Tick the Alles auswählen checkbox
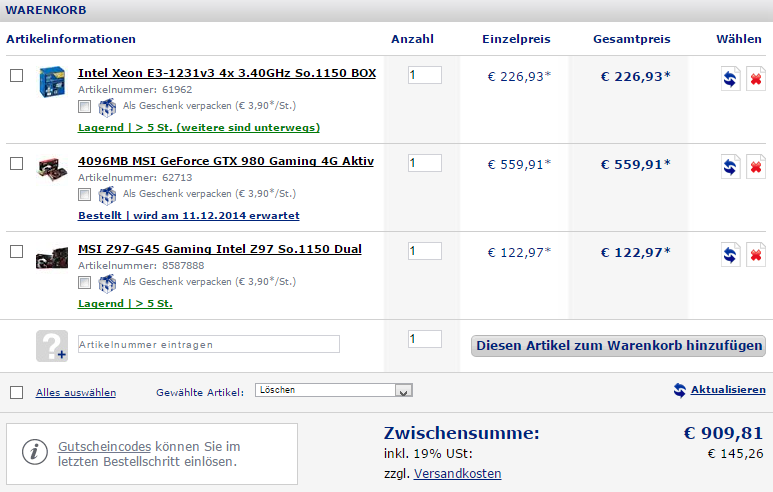The image size is (773, 492). (17, 392)
